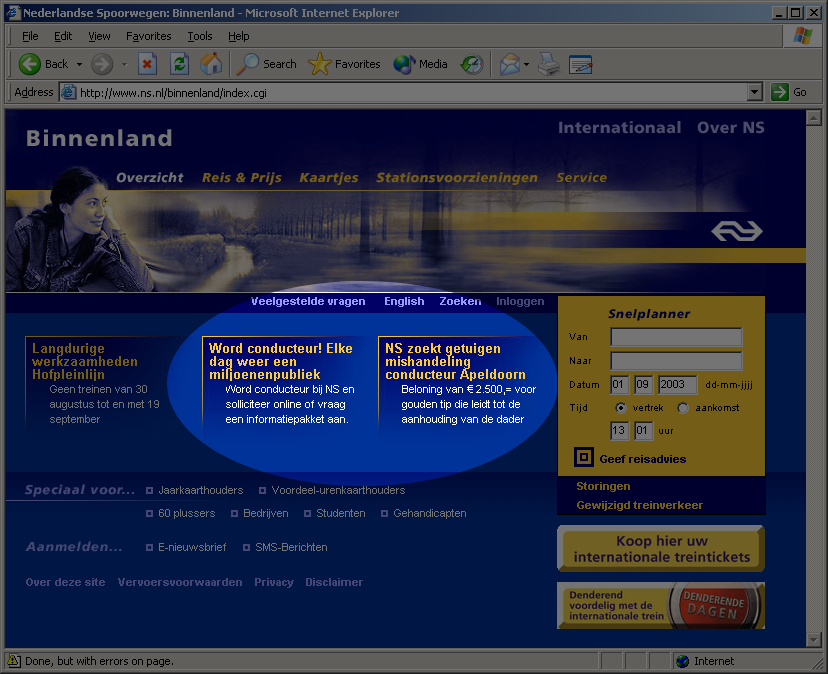Click the hour field showing 13
Screen dimensions: 828x674
pos(619,430)
